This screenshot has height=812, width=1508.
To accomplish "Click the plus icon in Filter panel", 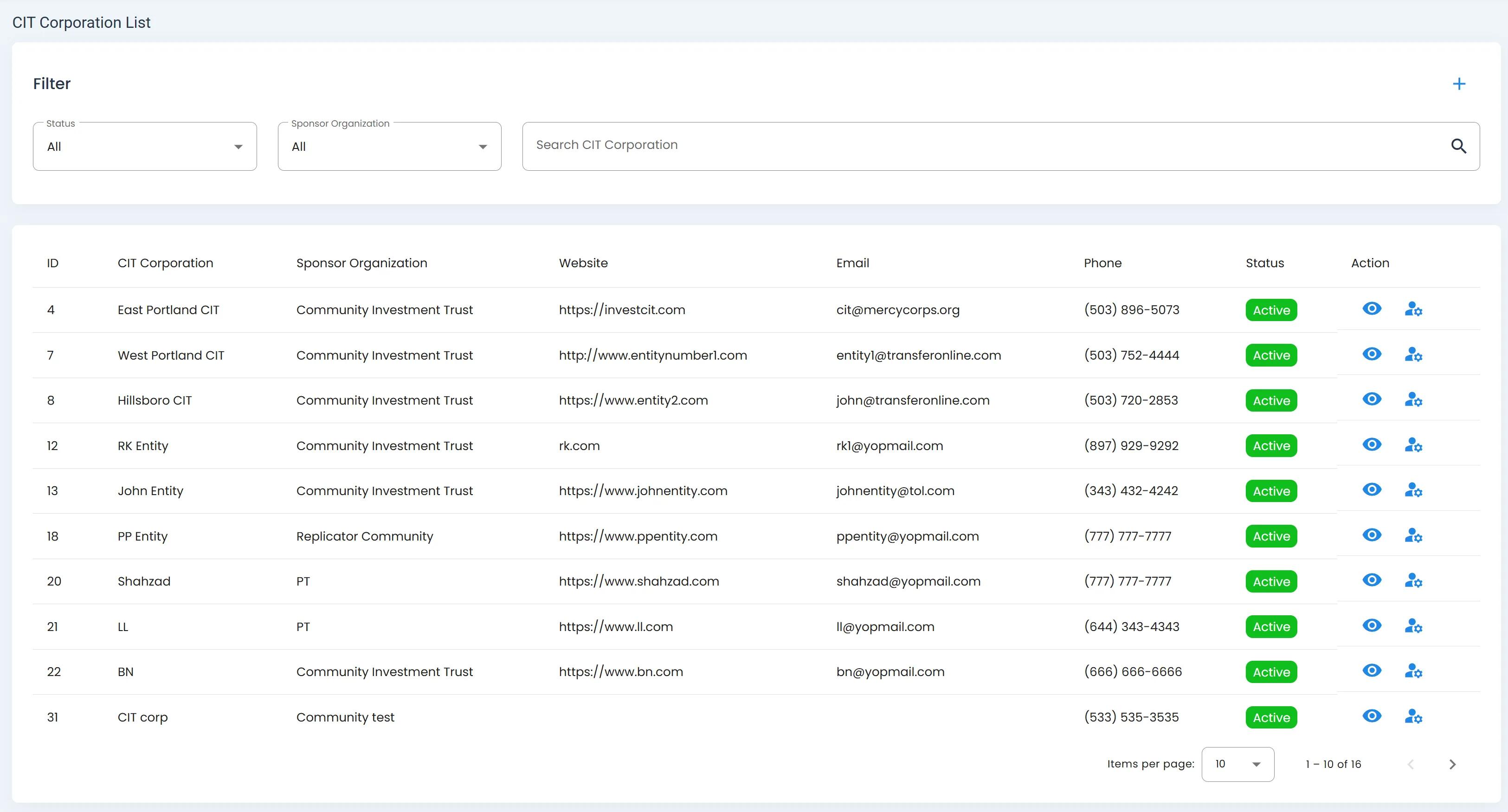I will tap(1459, 84).
